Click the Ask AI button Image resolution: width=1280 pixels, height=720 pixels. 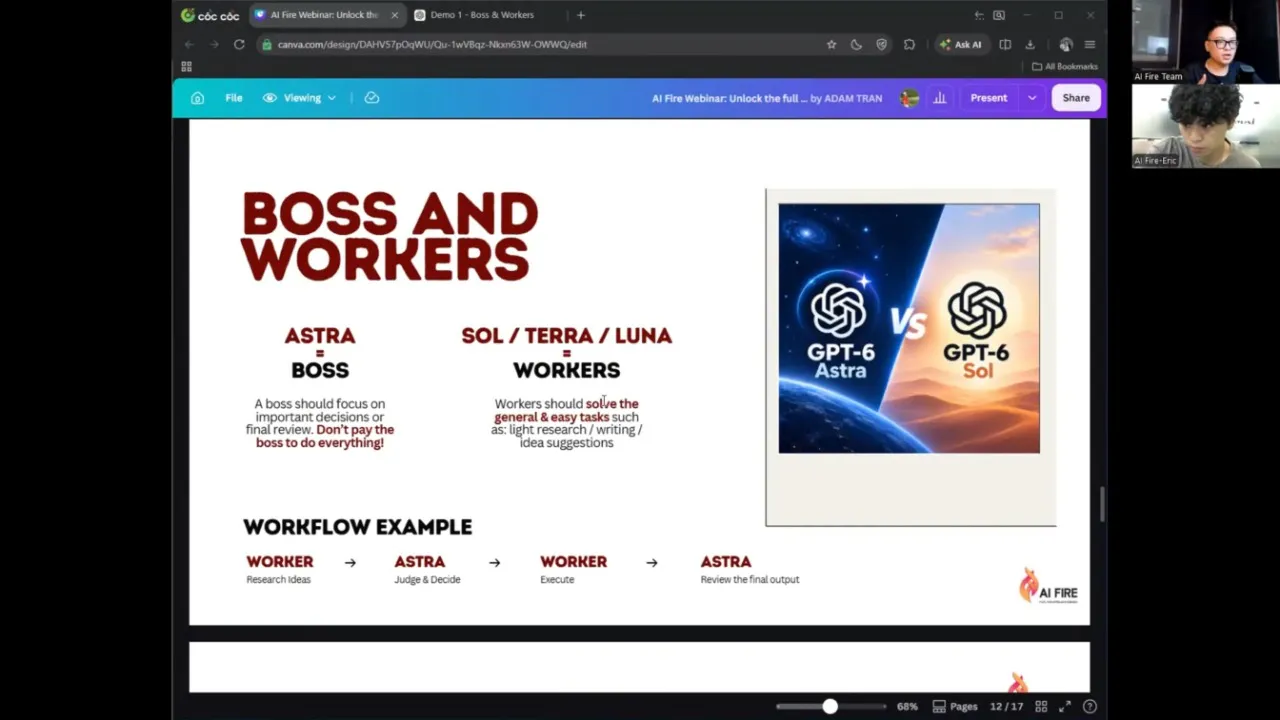pyautogui.click(x=960, y=44)
